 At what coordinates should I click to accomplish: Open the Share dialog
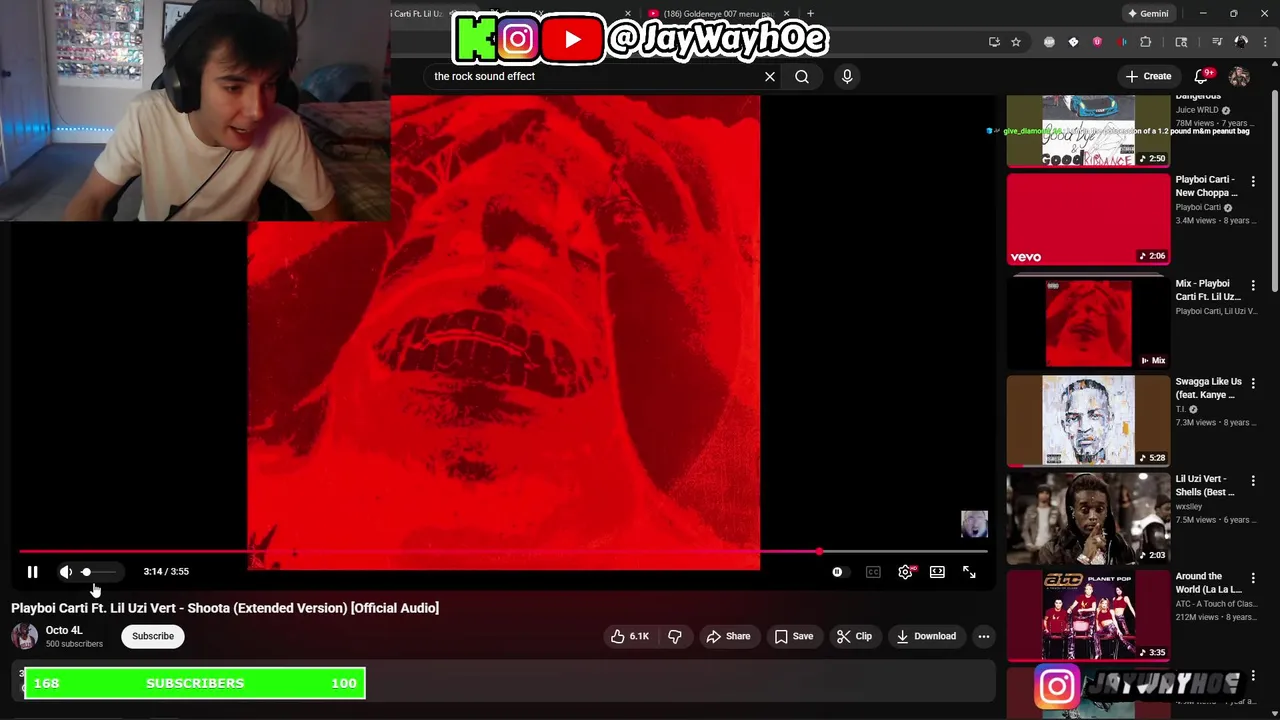(x=728, y=636)
